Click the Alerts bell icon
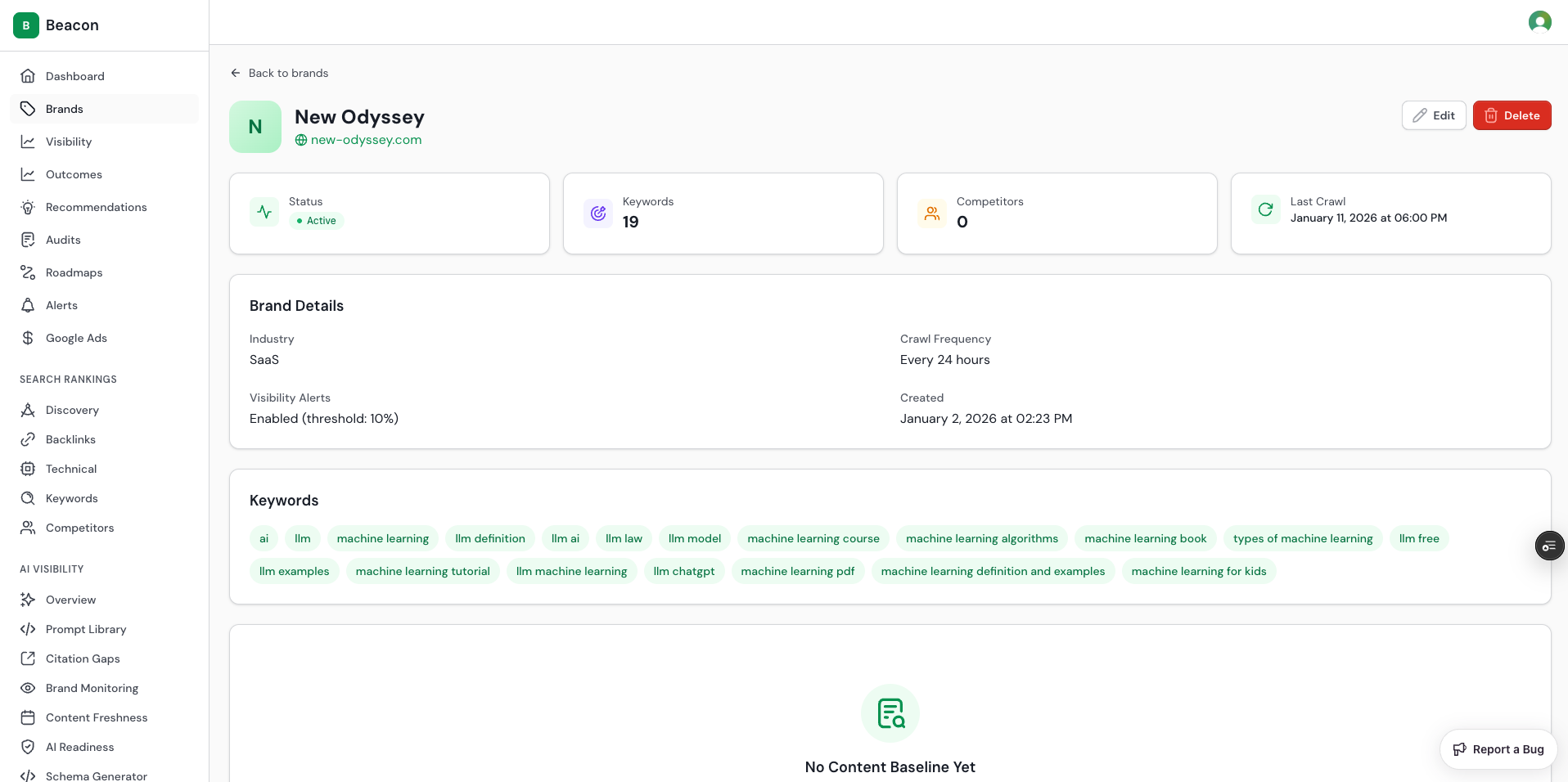The height and width of the screenshot is (782, 1568). [28, 305]
